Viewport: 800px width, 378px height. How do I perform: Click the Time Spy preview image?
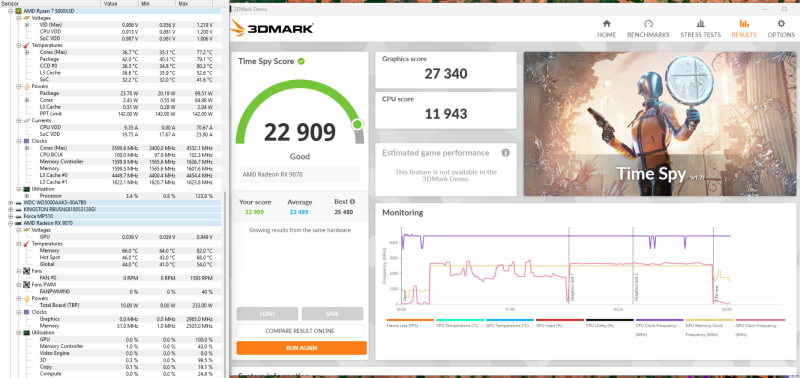[659, 124]
